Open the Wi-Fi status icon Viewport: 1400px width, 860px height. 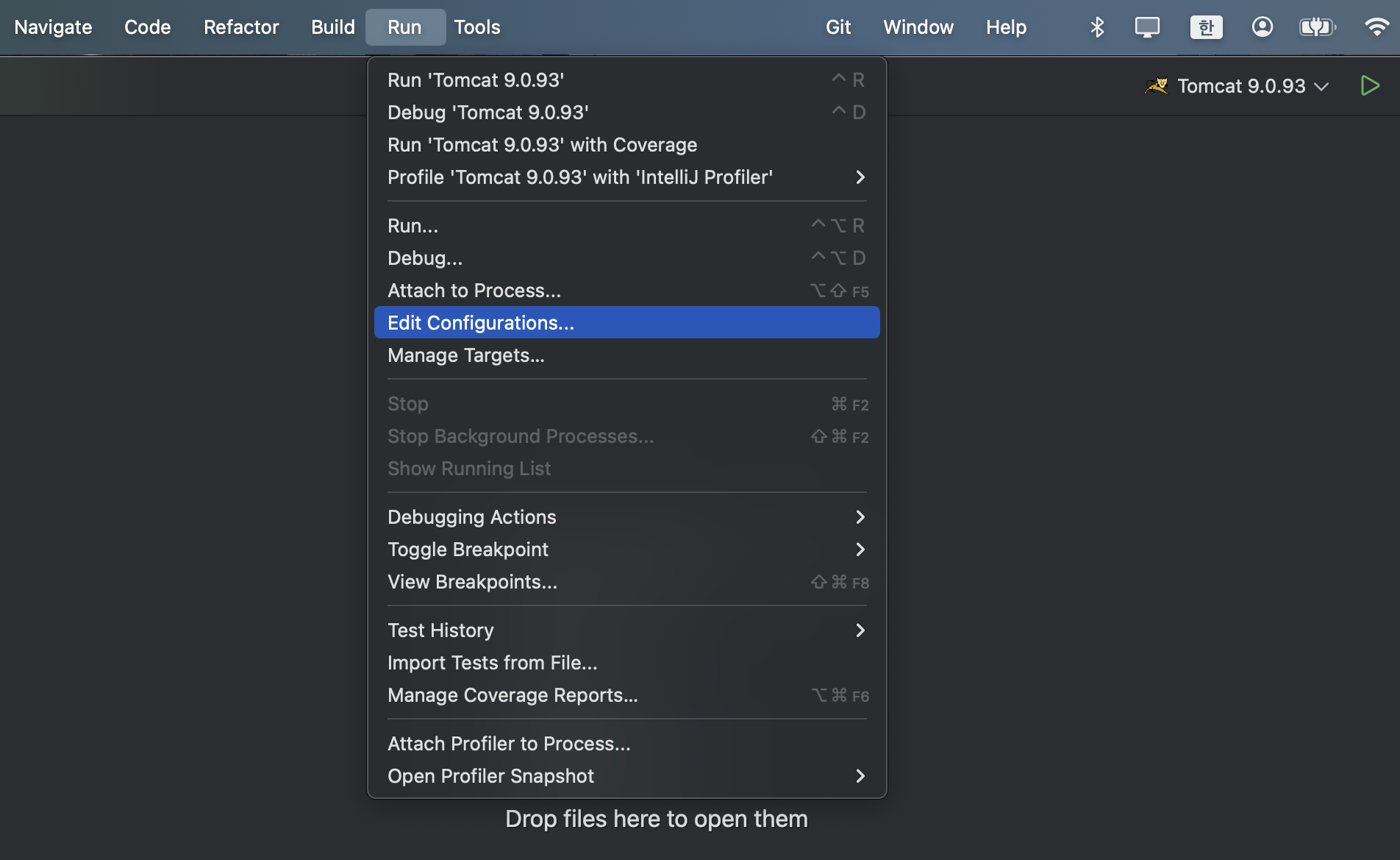click(1376, 27)
